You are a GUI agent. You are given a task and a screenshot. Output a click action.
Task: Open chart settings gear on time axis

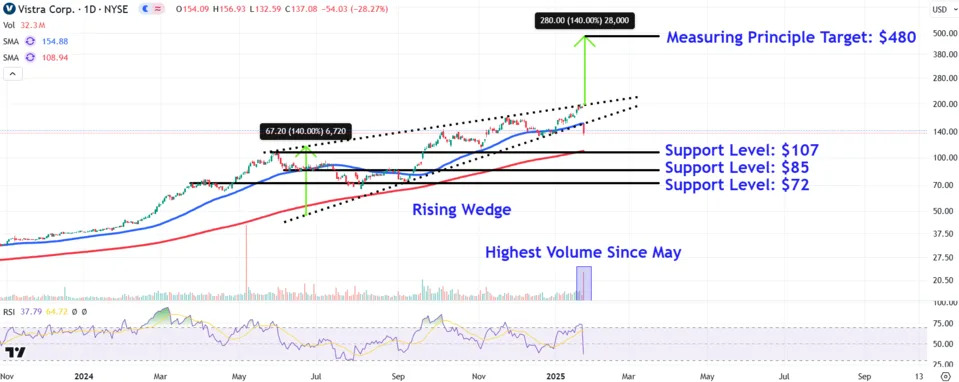946,376
